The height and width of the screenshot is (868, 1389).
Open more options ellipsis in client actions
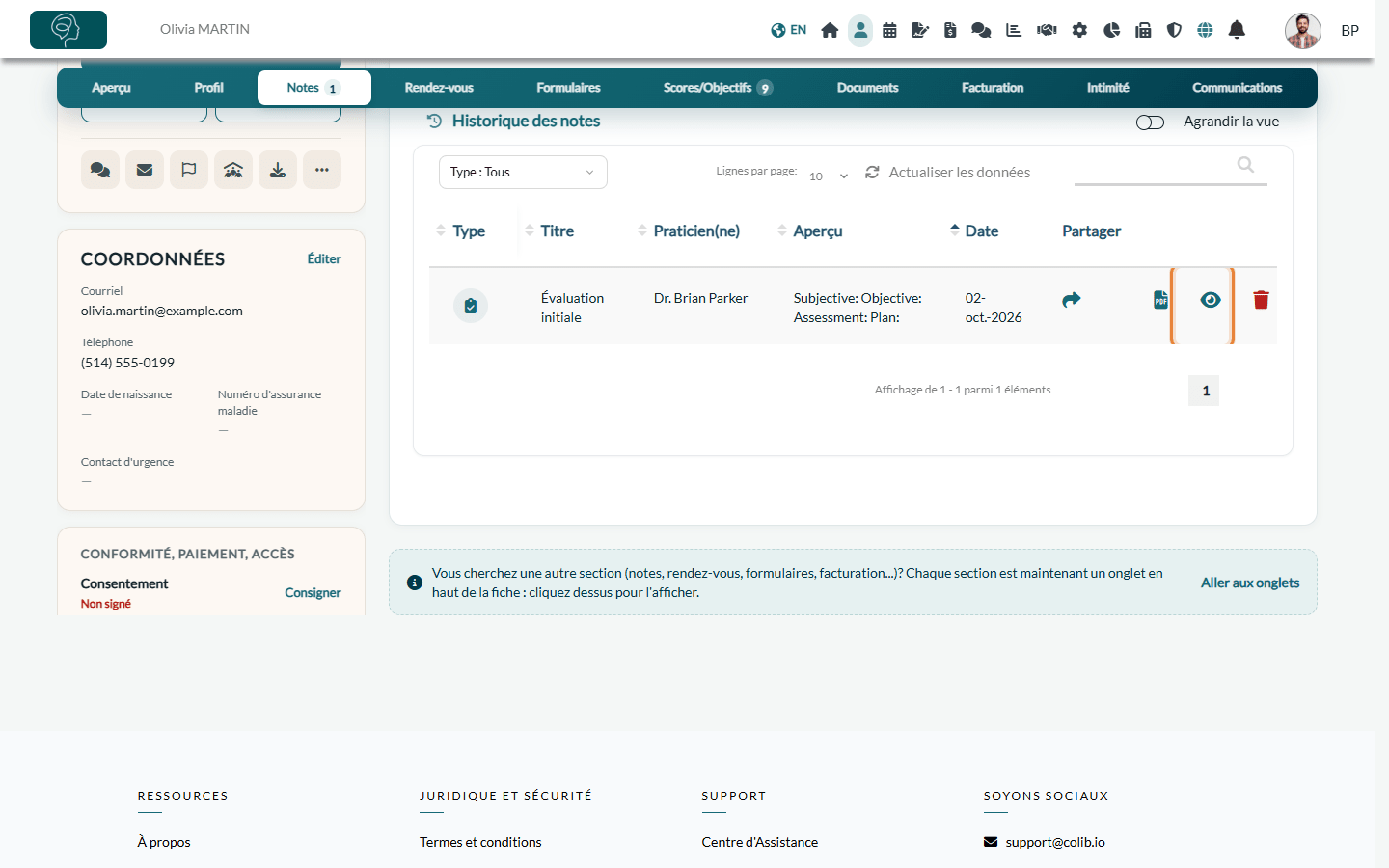coord(322,170)
